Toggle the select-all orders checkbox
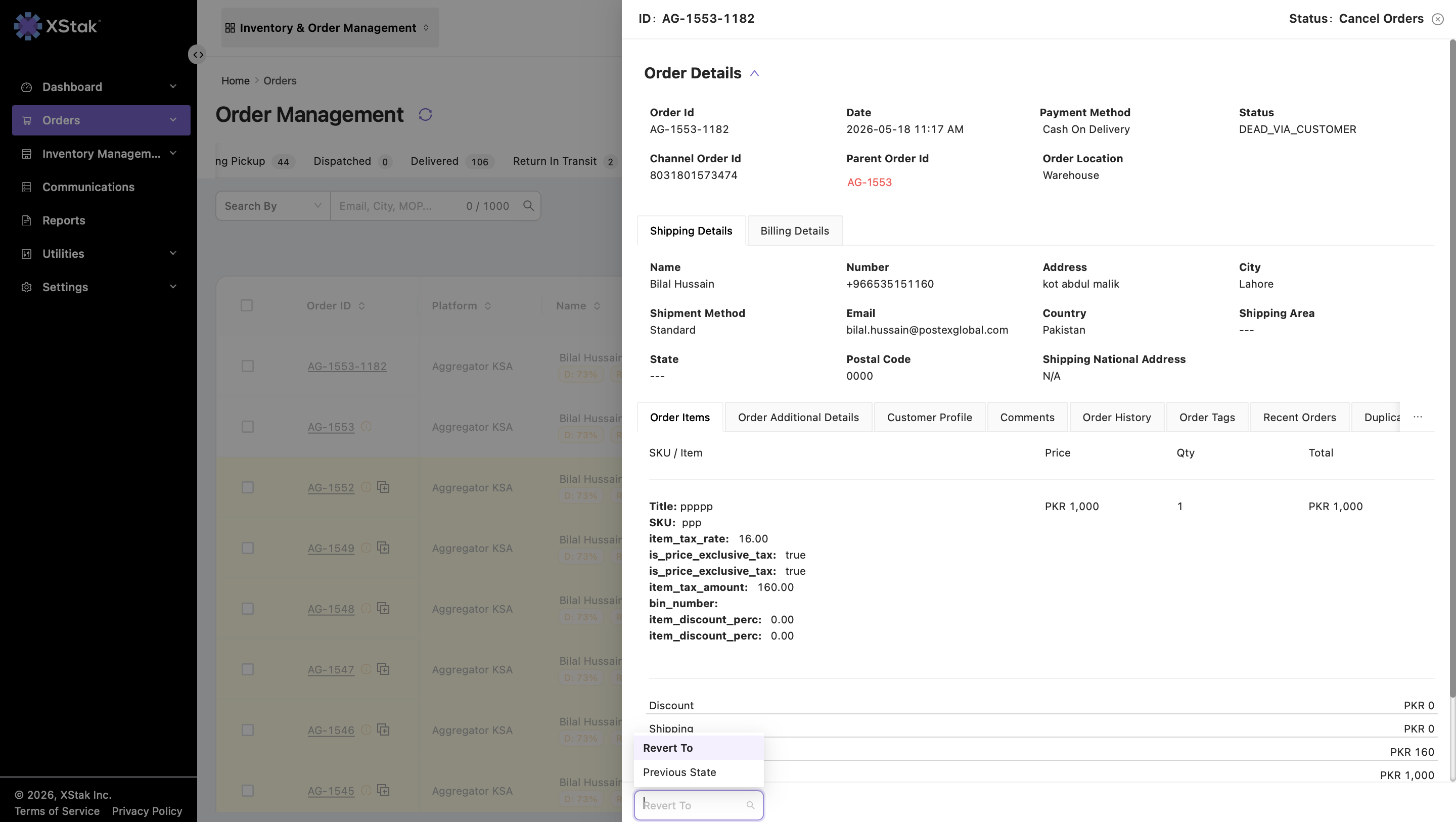Viewport: 1456px width, 822px height. (247, 306)
